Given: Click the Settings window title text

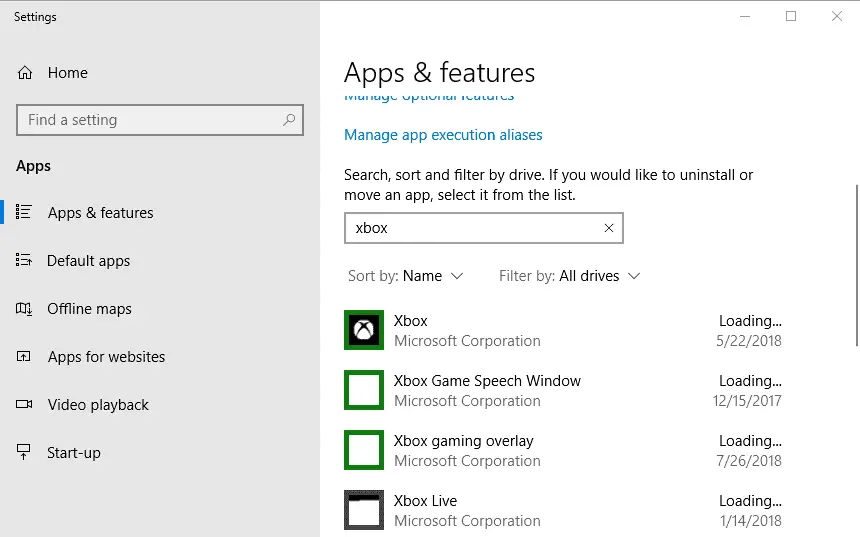Looking at the screenshot, I should [35, 17].
